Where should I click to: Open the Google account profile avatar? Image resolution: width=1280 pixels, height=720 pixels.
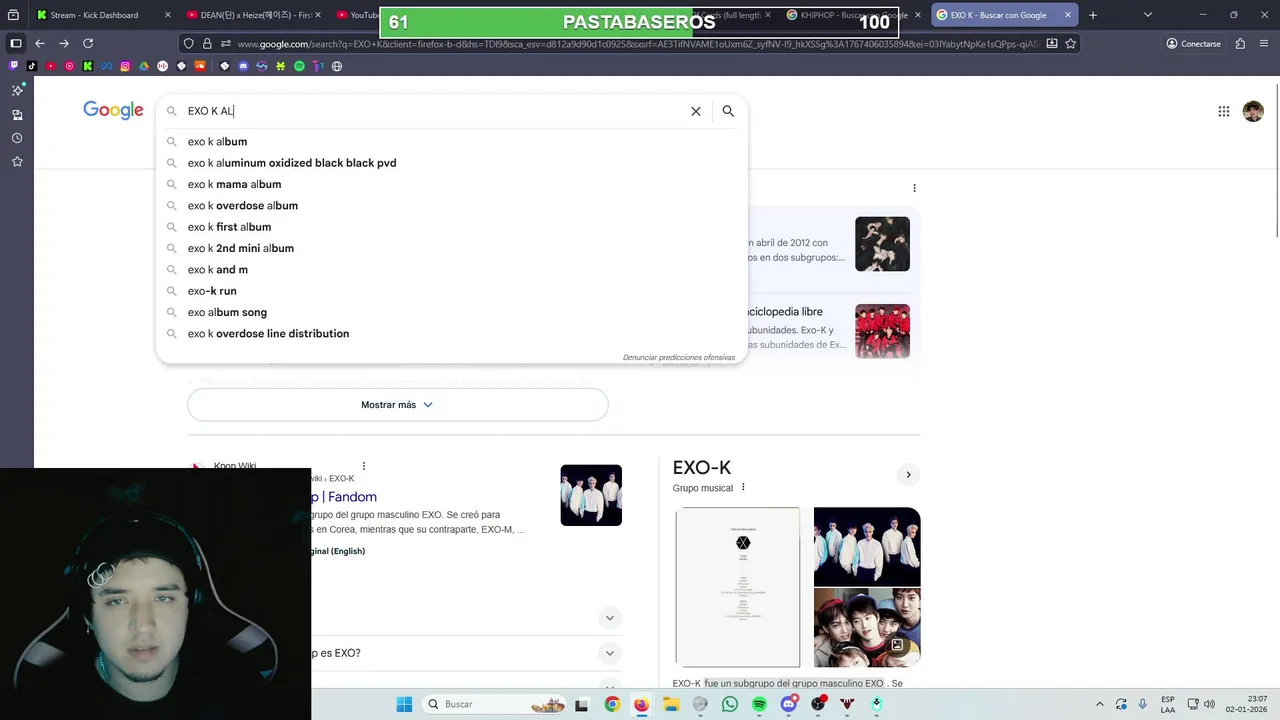coord(1253,111)
